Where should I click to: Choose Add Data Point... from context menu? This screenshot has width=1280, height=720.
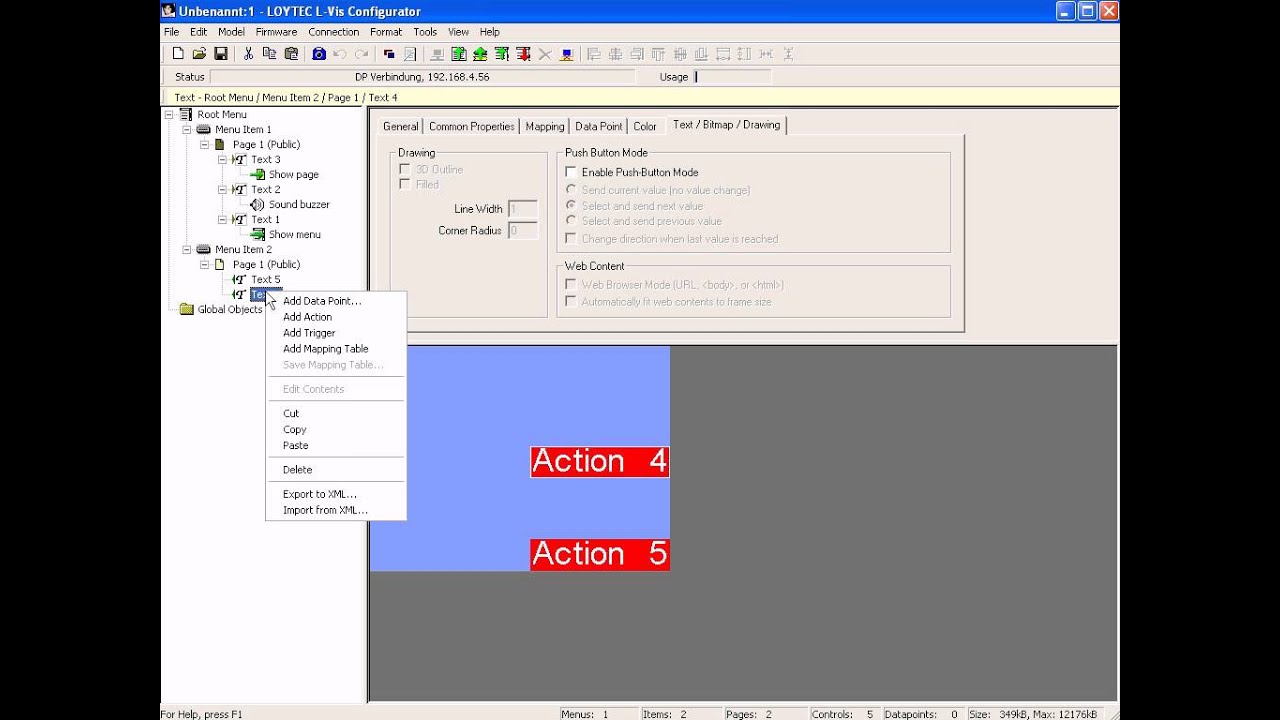coord(336,301)
